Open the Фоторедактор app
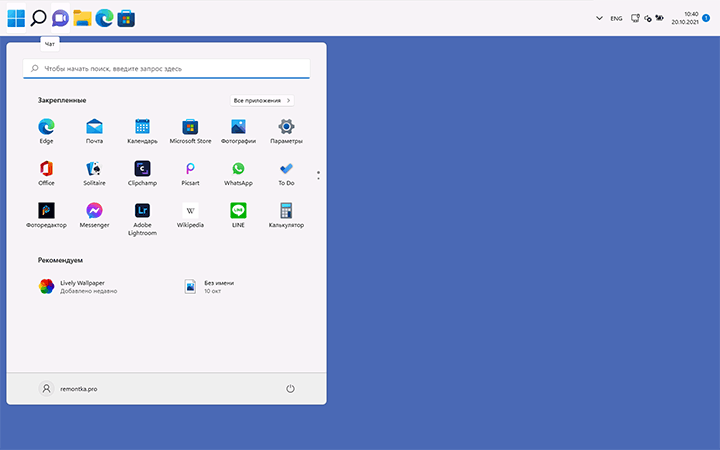This screenshot has width=720, height=450. tap(46, 215)
